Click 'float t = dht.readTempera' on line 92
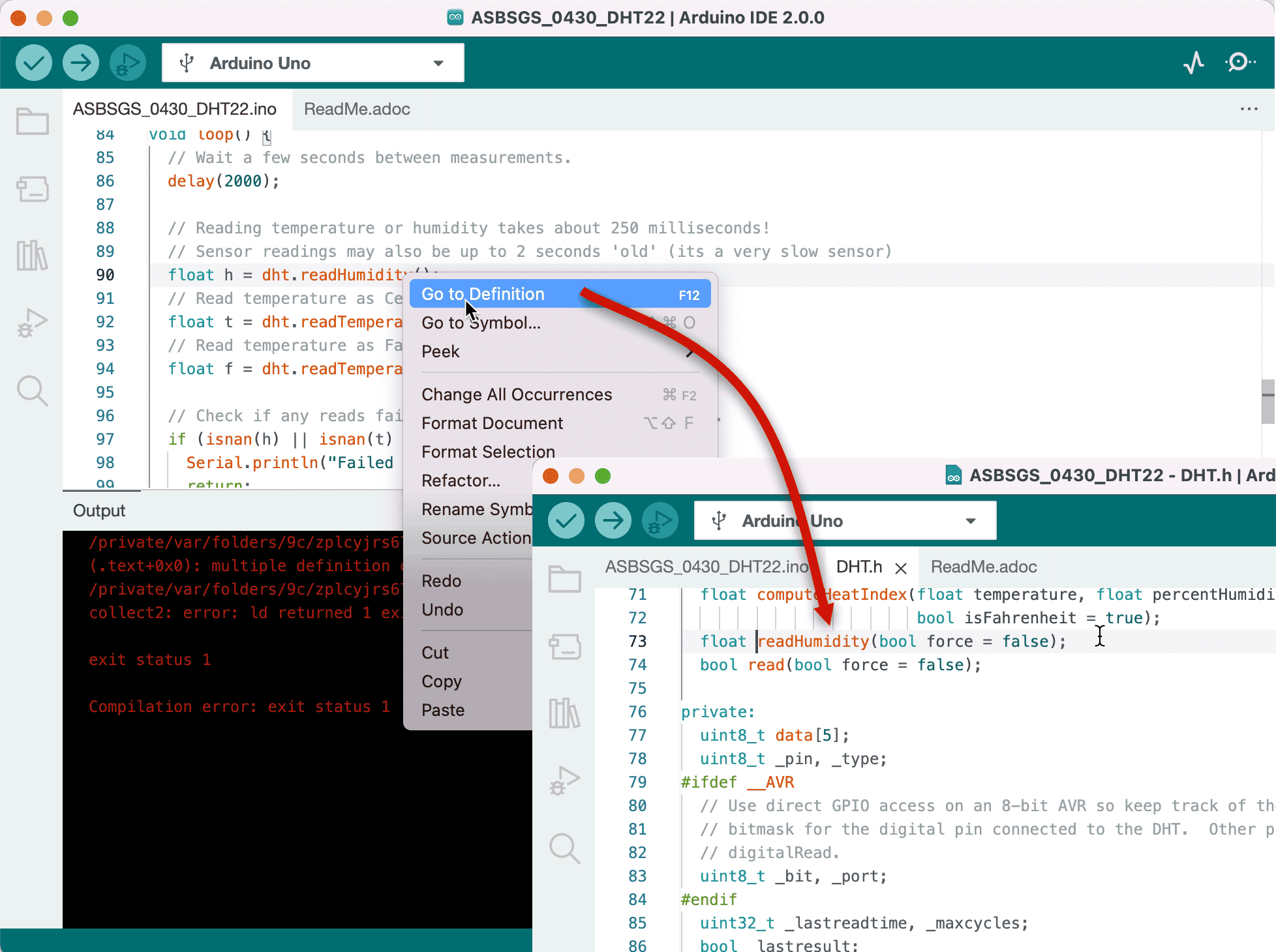The width and height of the screenshot is (1276, 952). click(285, 322)
